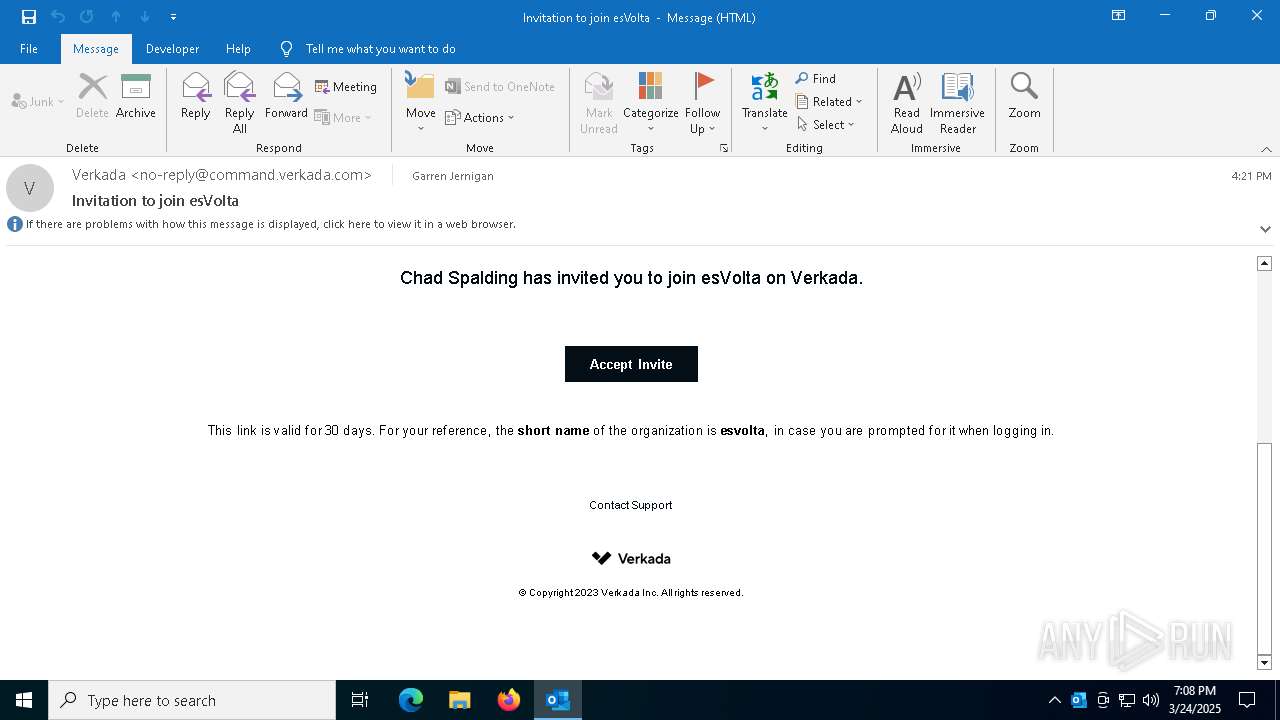Click the message scrollbar up arrow
This screenshot has width=1280, height=720.
click(x=1264, y=263)
